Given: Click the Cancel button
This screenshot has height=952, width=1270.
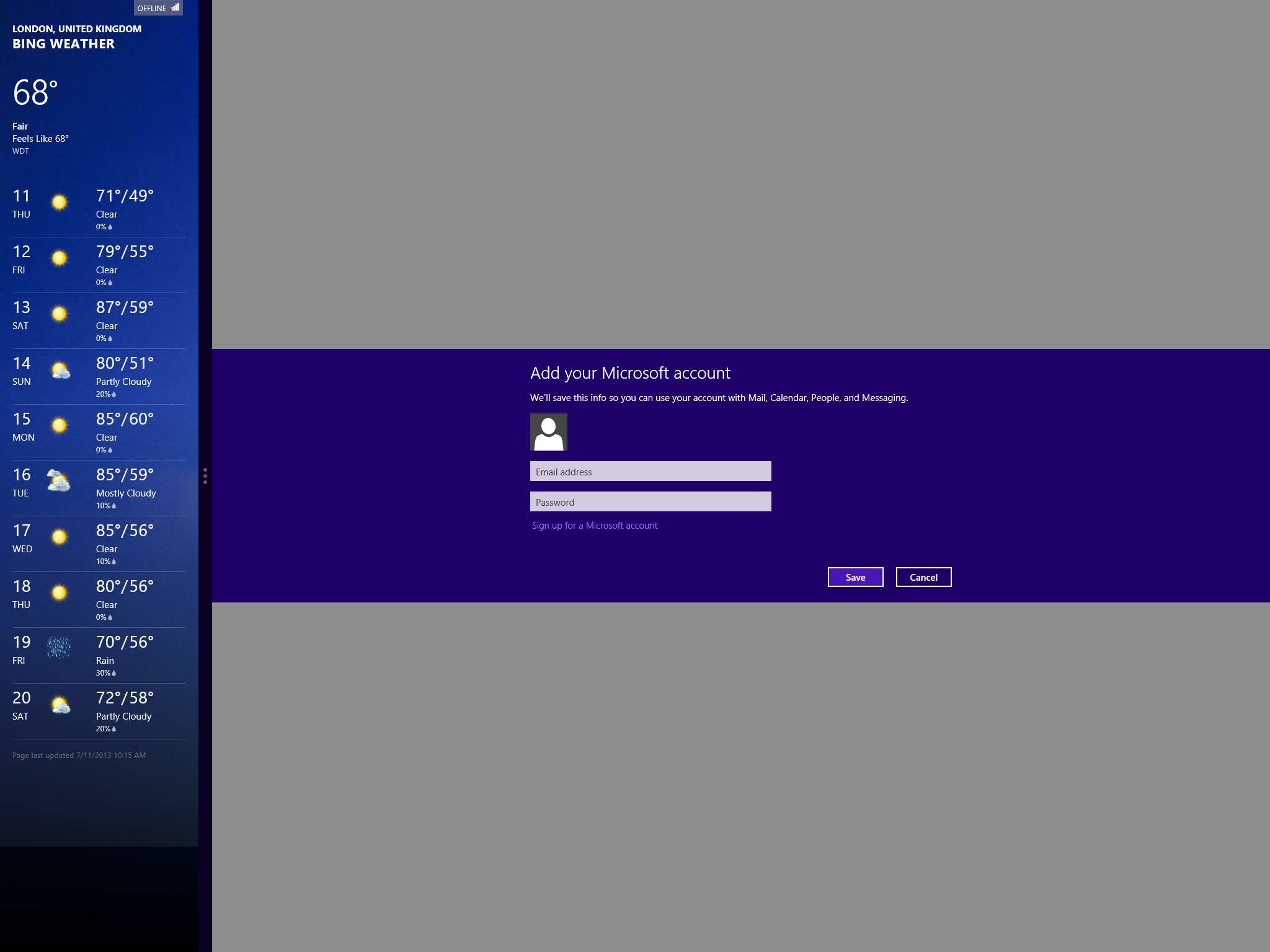Looking at the screenshot, I should click(923, 577).
